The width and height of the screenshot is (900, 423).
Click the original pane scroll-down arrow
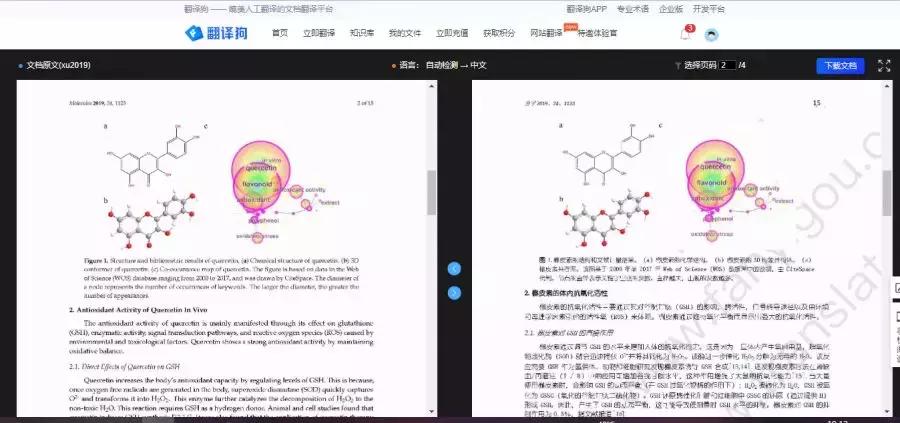[432, 412]
